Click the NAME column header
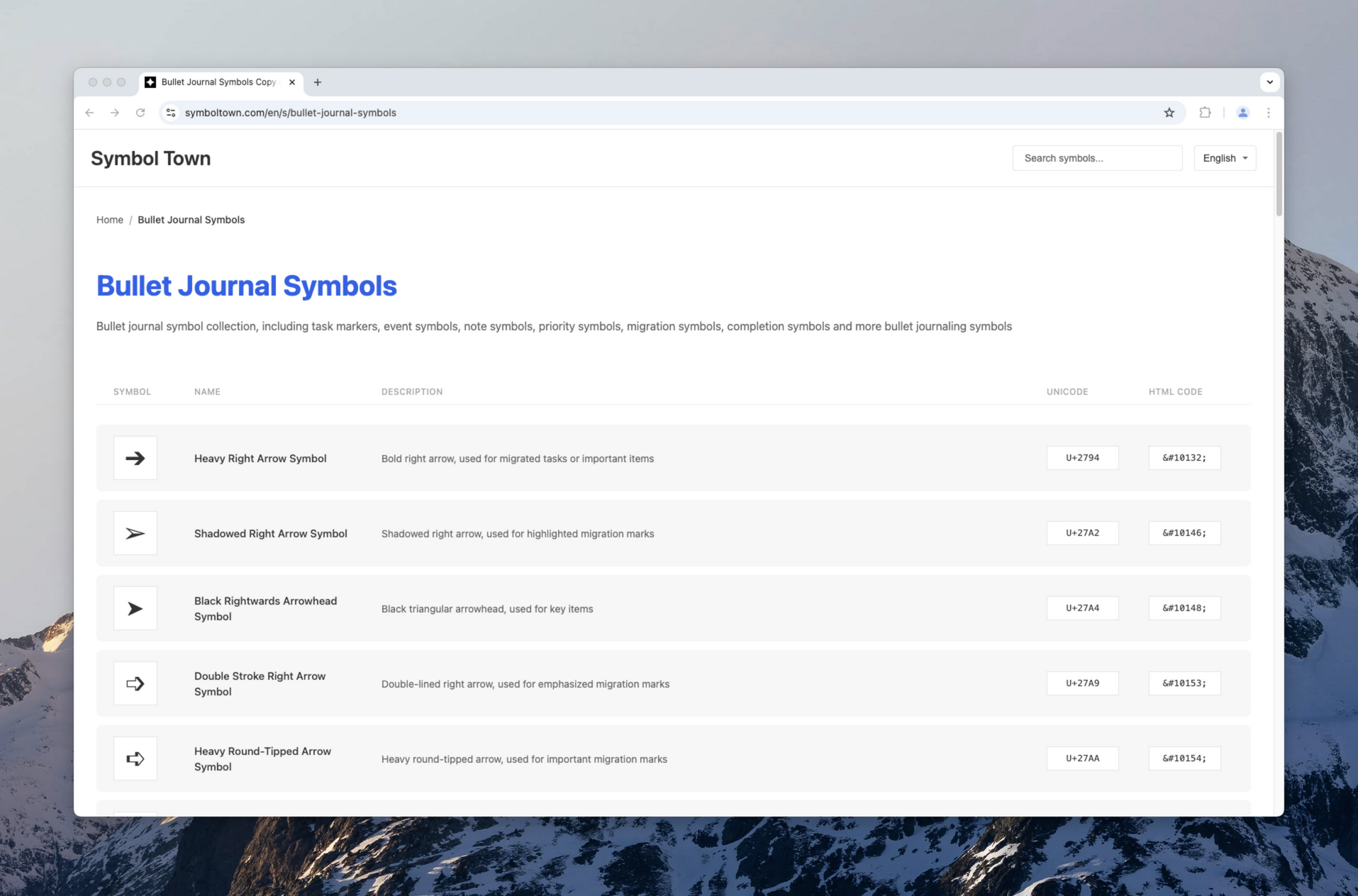The height and width of the screenshot is (896, 1358). tap(207, 392)
